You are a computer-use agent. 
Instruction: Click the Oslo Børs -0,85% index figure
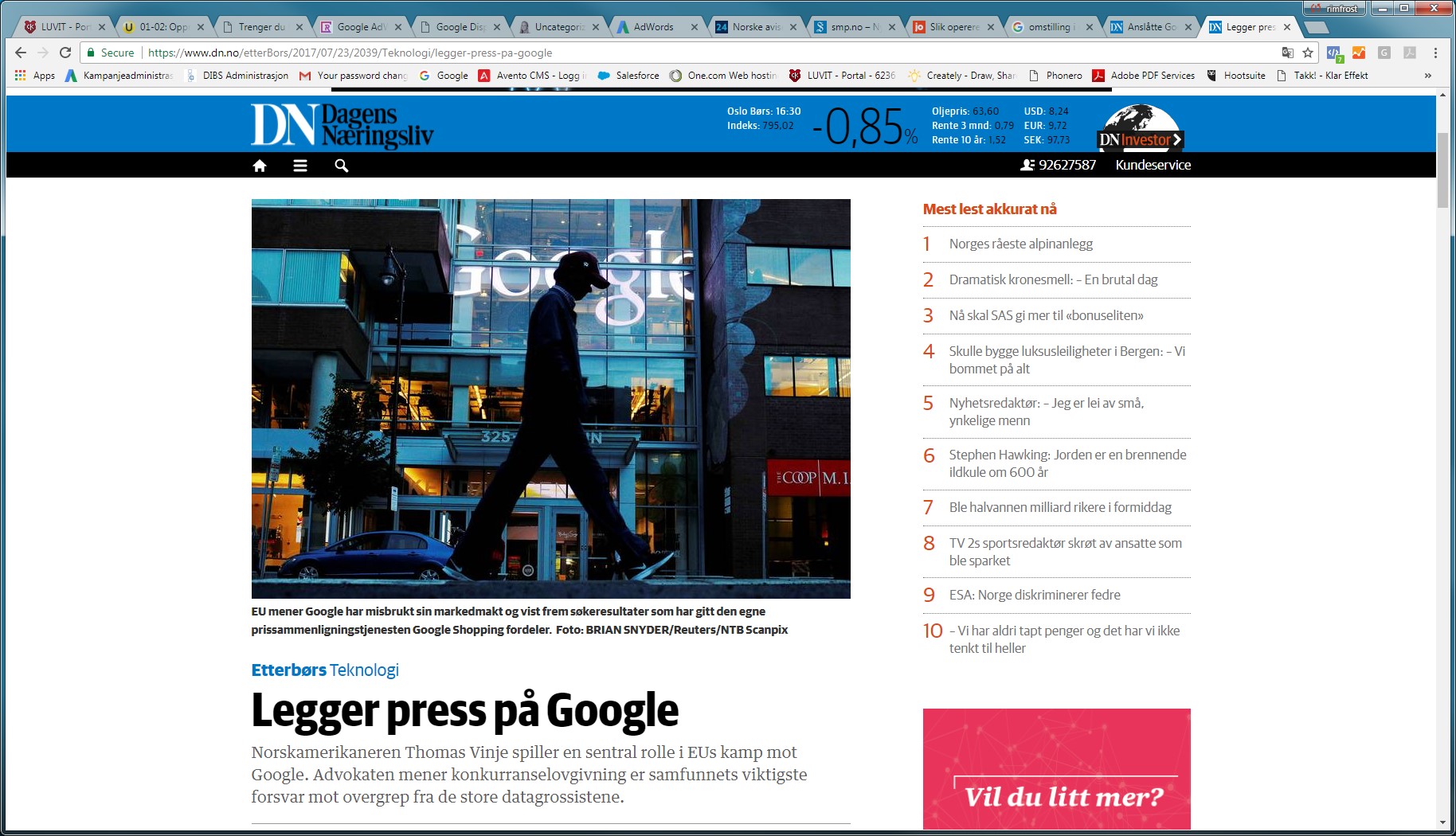pos(865,127)
